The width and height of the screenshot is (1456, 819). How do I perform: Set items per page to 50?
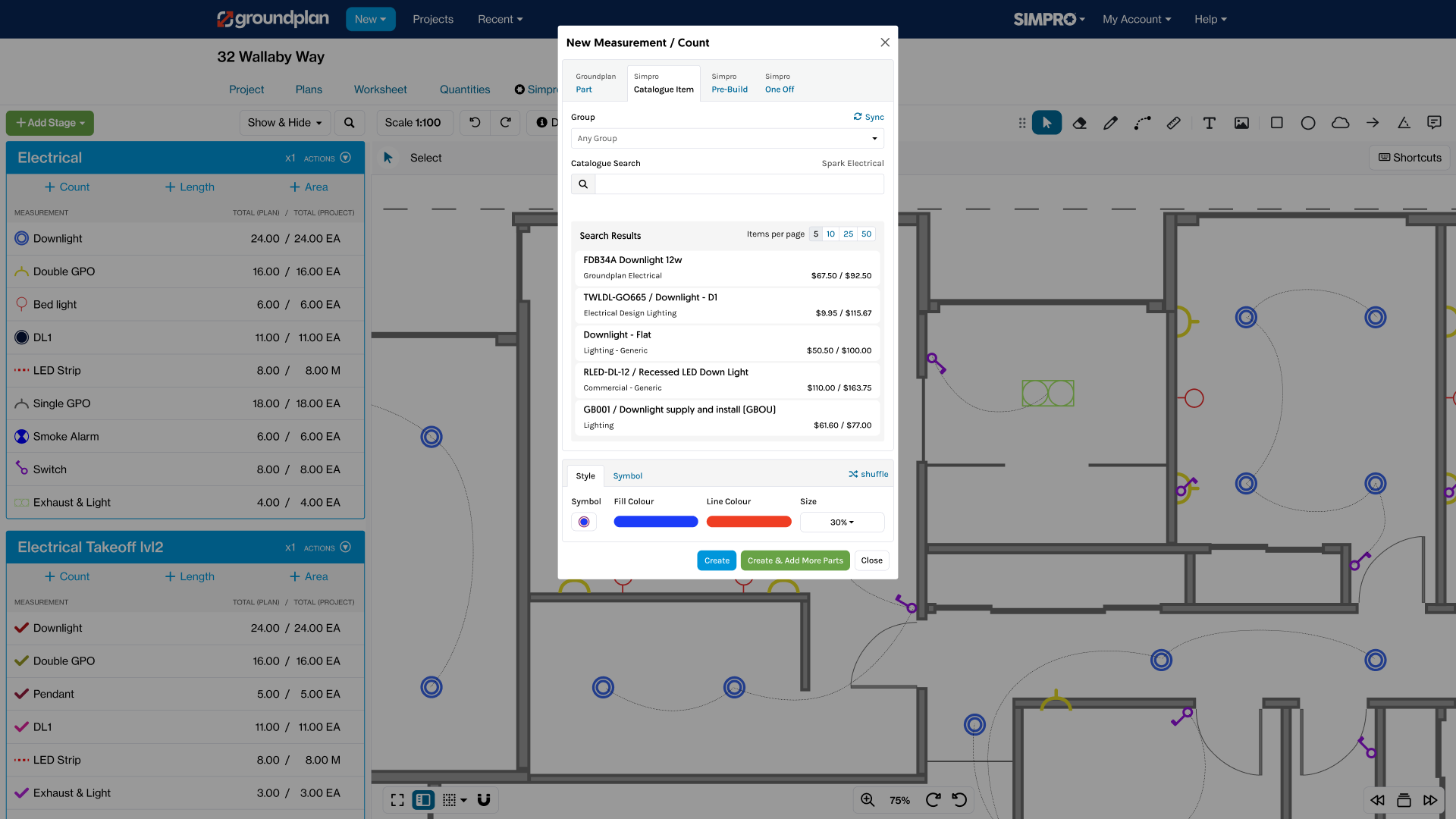tap(866, 234)
